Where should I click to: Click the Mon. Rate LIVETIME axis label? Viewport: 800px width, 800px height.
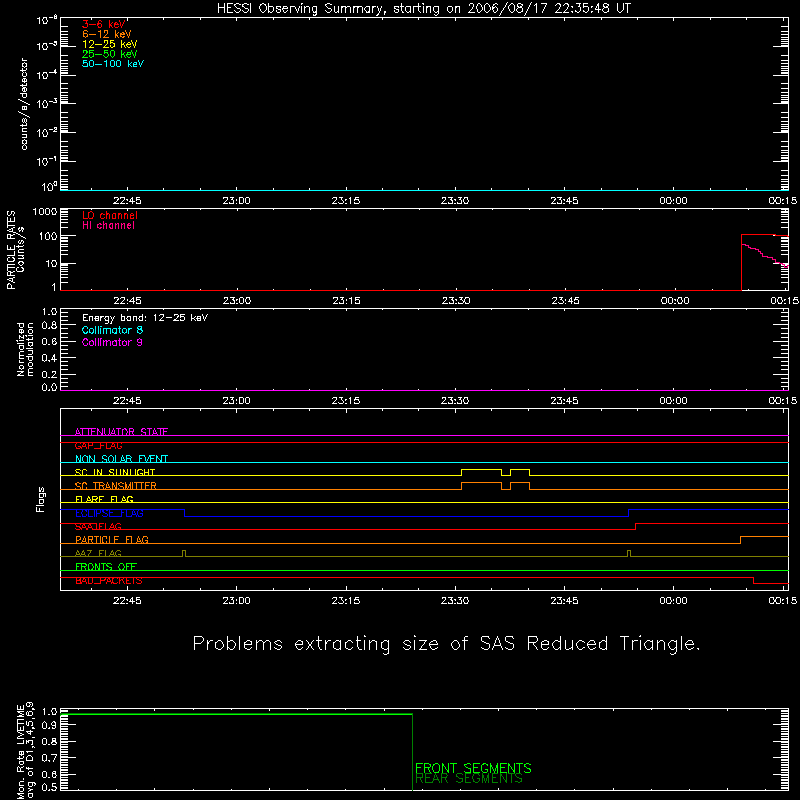pyautogui.click(x=25, y=750)
